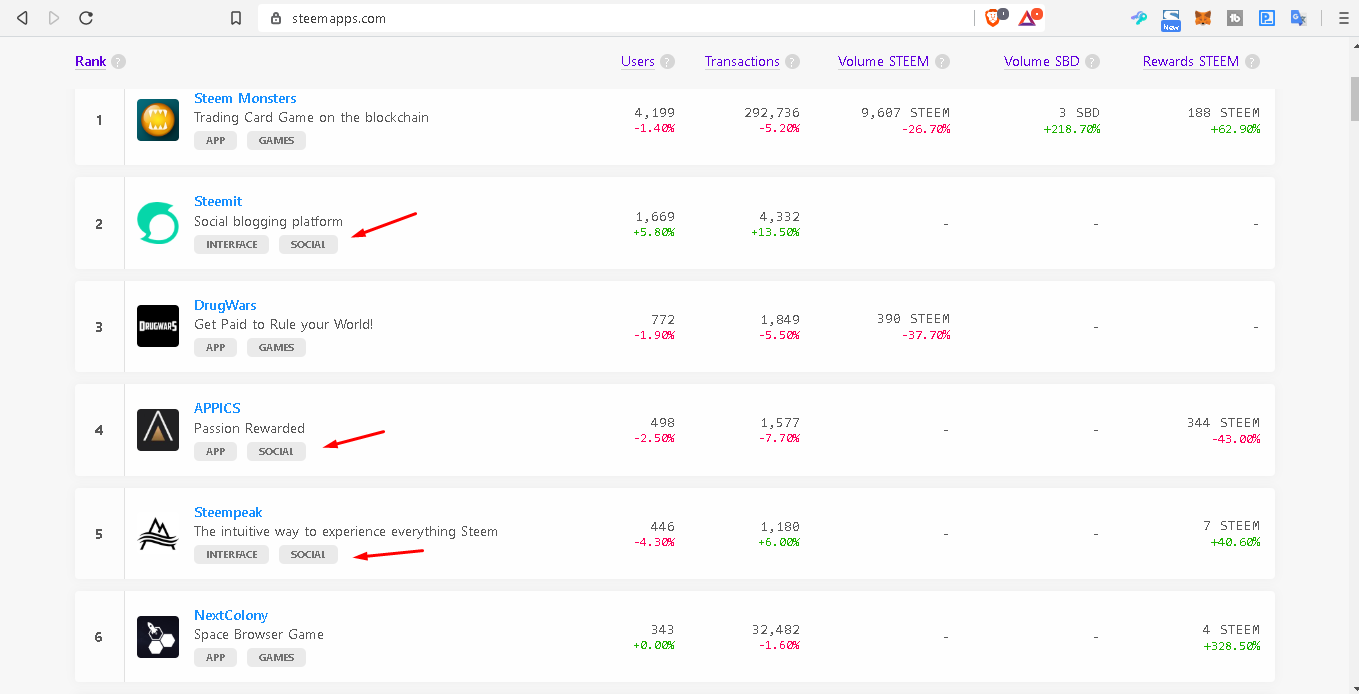
Task: Sort by Volume STEEM header
Action: click(x=883, y=62)
